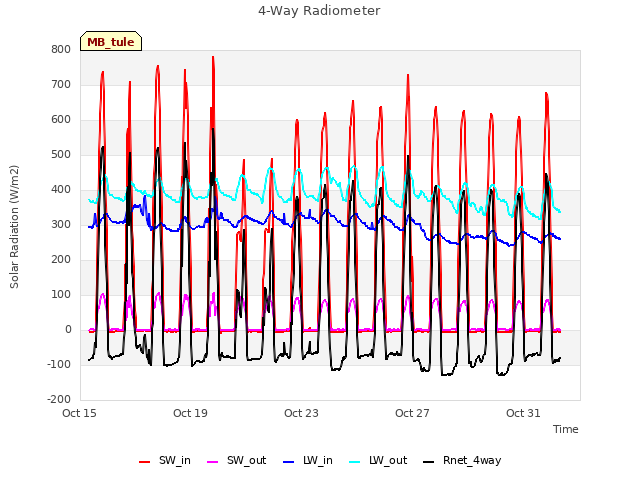Click the -200 y-axis tick label
The height and width of the screenshot is (480, 640).
59,400
